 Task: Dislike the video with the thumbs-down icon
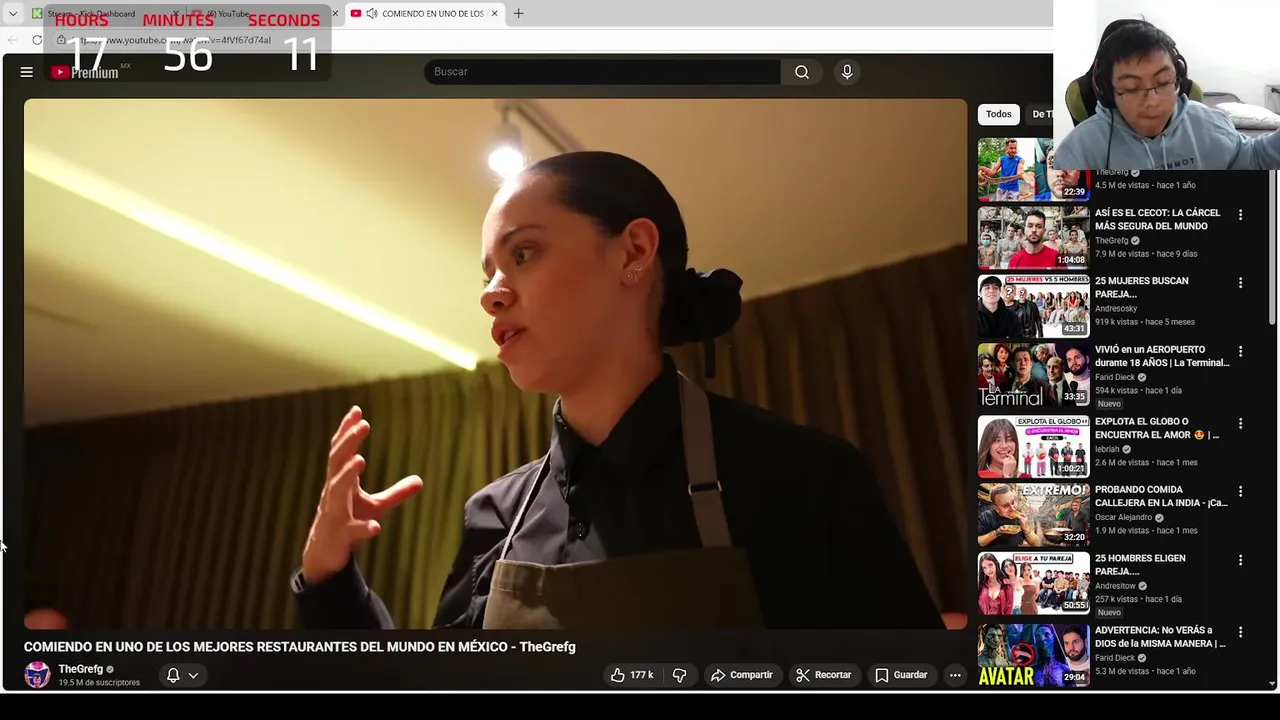679,675
